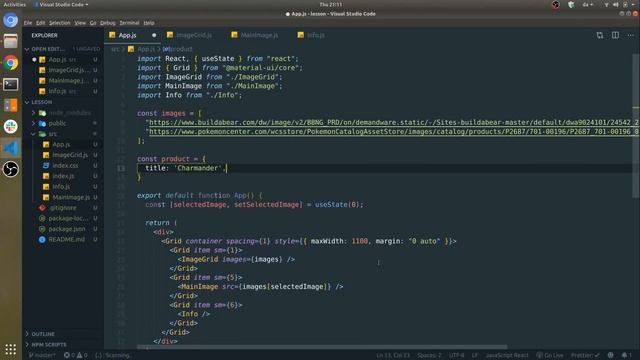
Task: Open the pokemoncenter.com image URL link
Action: pos(394,131)
